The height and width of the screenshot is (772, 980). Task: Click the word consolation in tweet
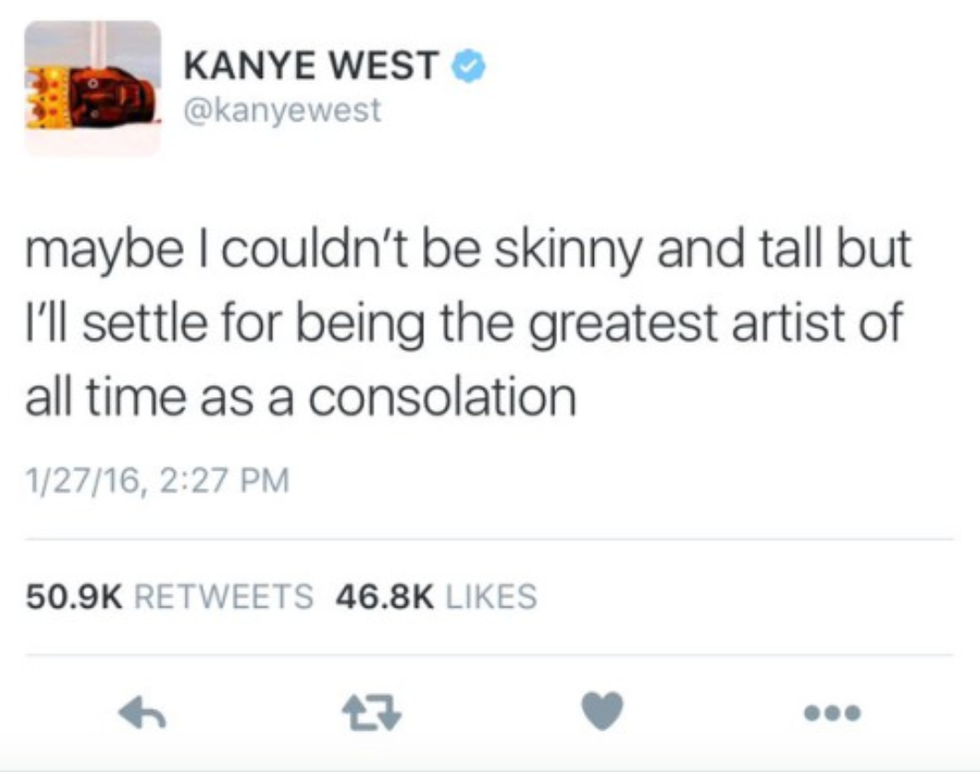point(442,397)
